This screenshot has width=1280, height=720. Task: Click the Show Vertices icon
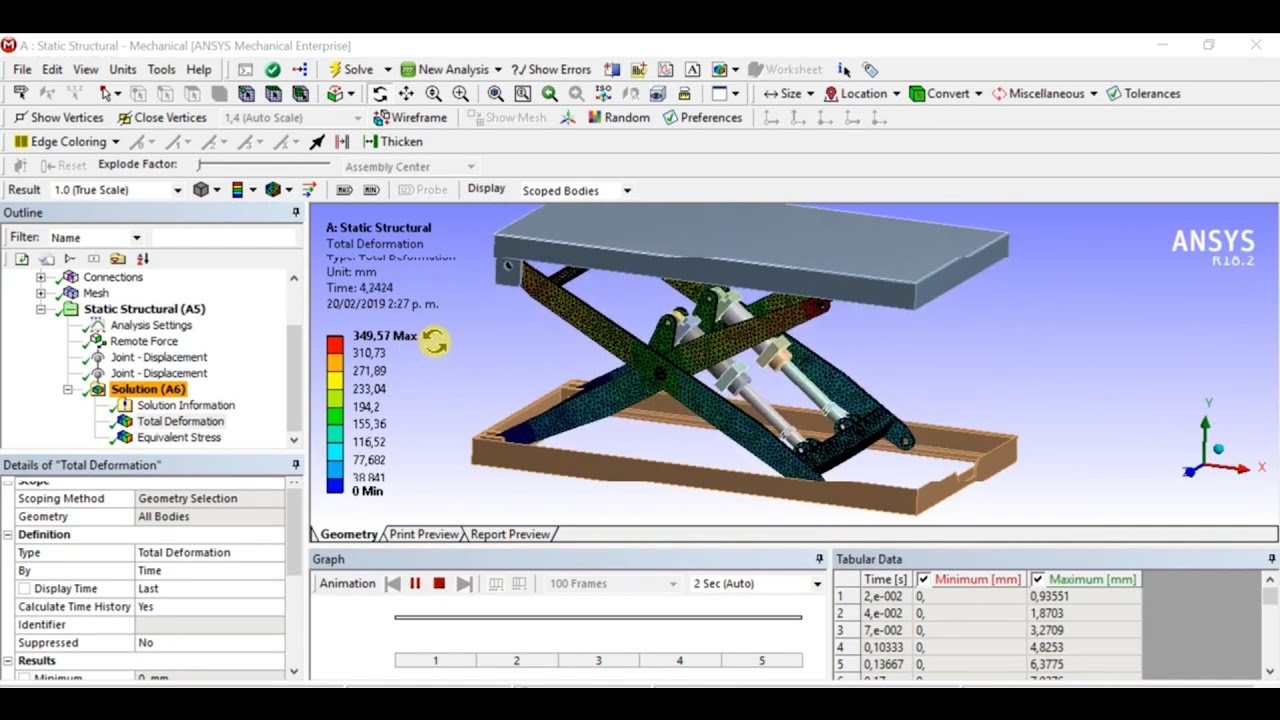(58, 117)
